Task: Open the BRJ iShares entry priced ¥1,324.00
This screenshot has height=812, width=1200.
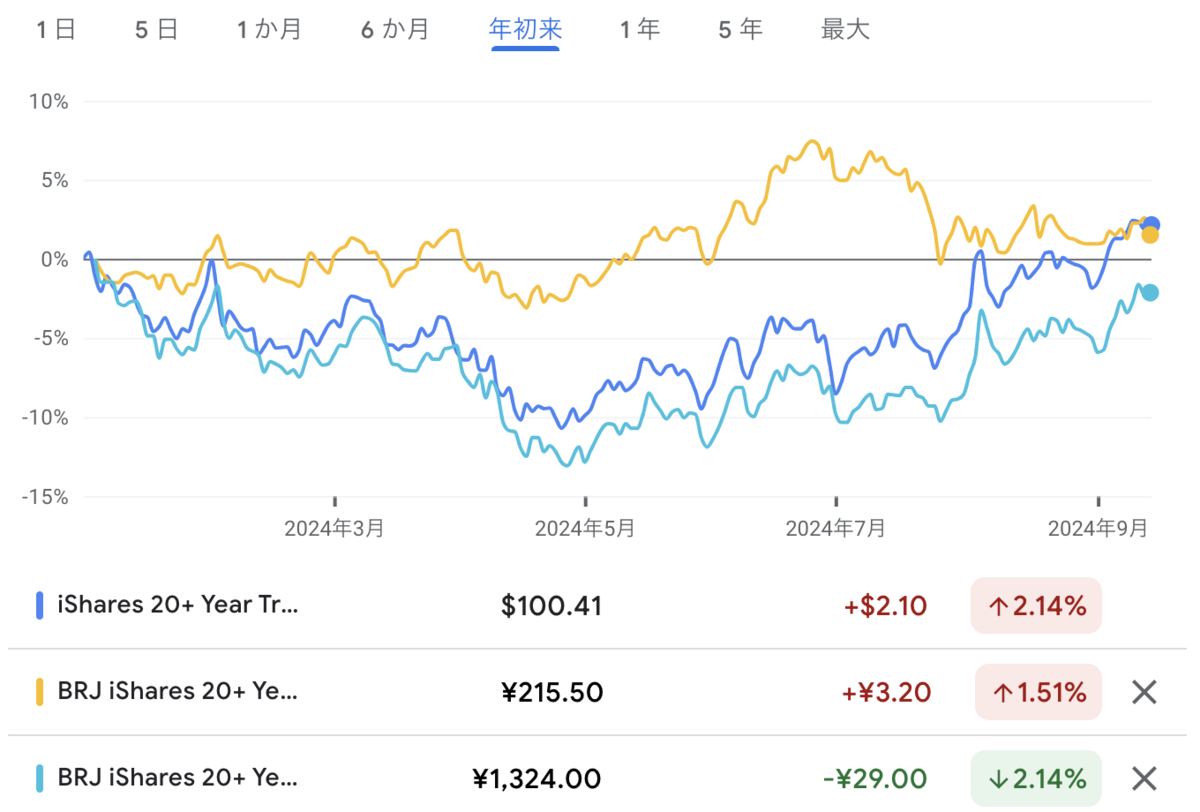Action: click(178, 778)
